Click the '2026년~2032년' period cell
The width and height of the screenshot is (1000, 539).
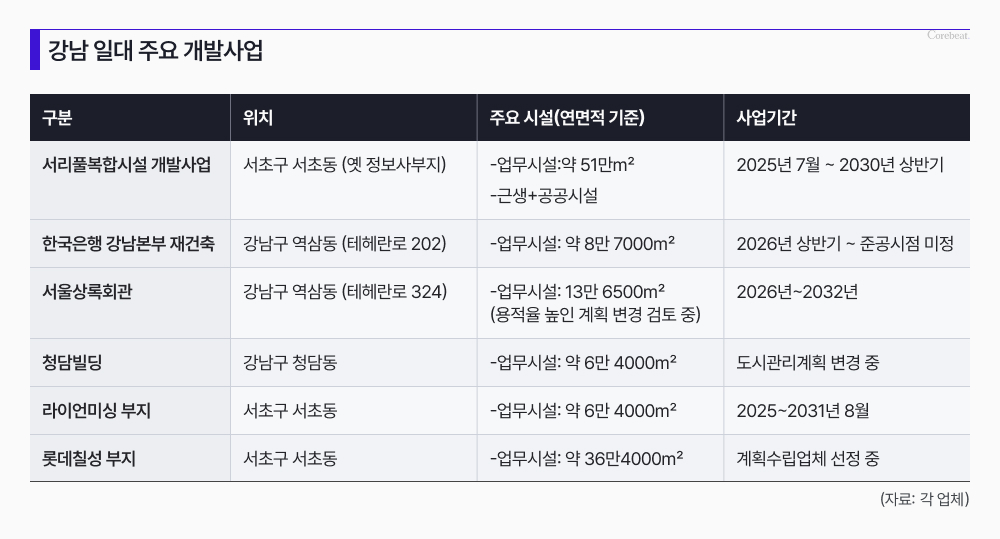(x=797, y=292)
